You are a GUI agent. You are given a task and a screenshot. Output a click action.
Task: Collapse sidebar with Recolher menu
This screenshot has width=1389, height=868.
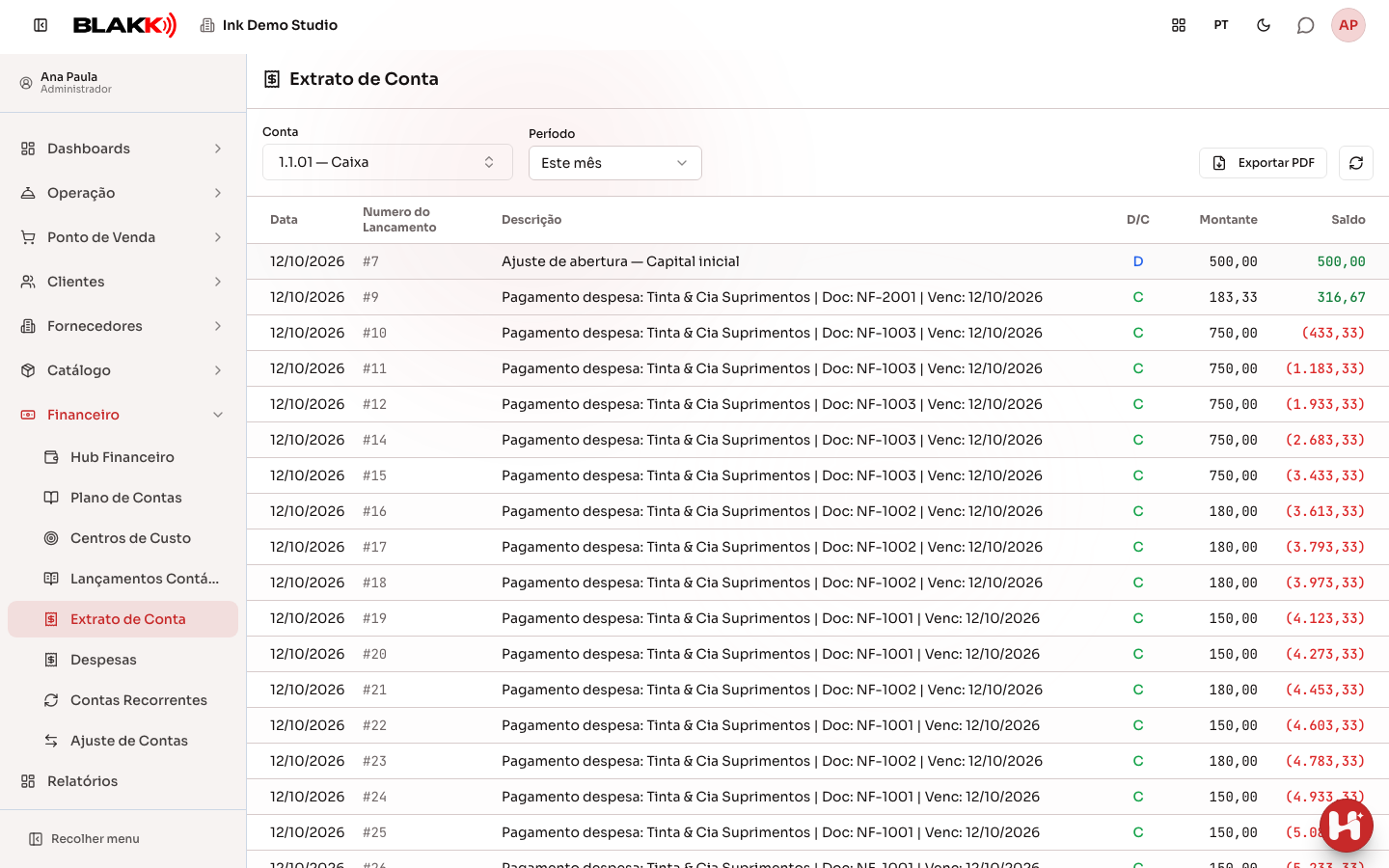point(85,839)
